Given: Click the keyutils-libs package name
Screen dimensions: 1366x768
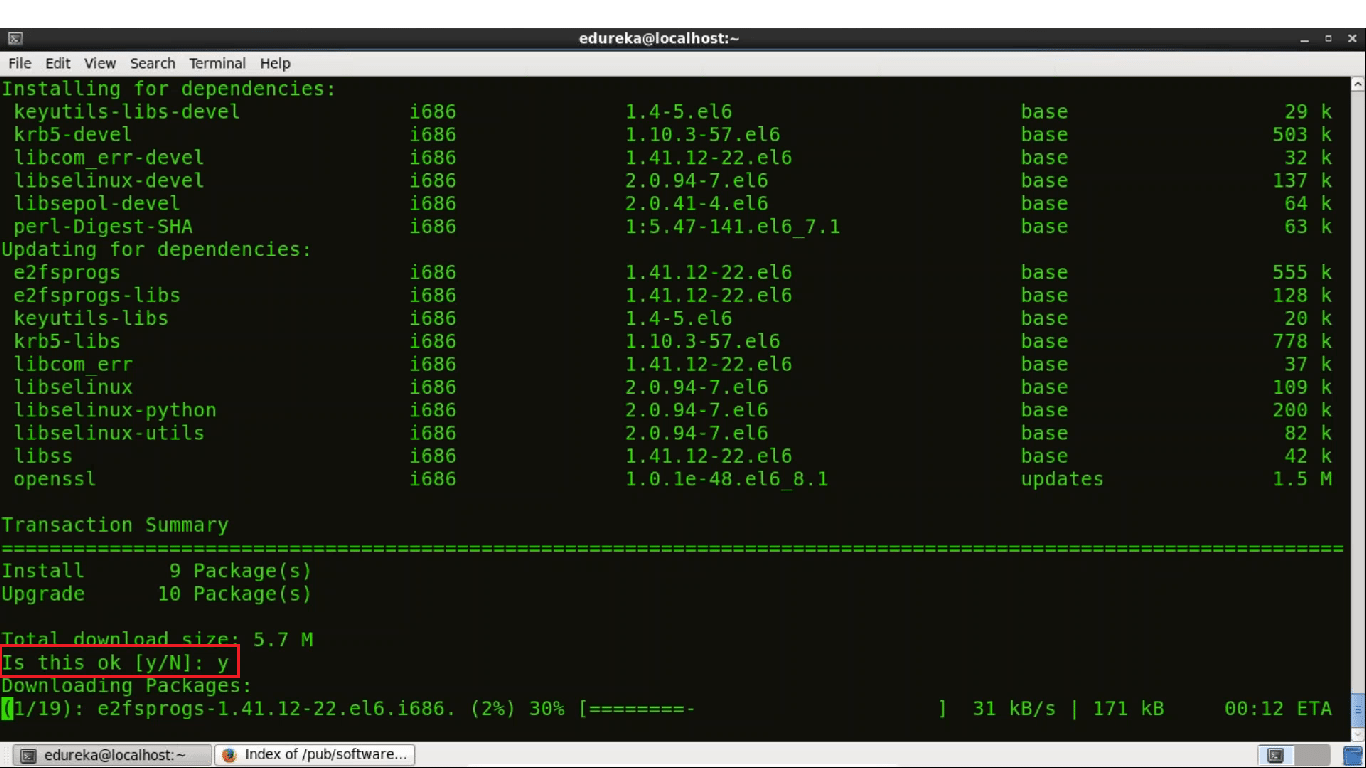Looking at the screenshot, I should pyautogui.click(x=91, y=319).
